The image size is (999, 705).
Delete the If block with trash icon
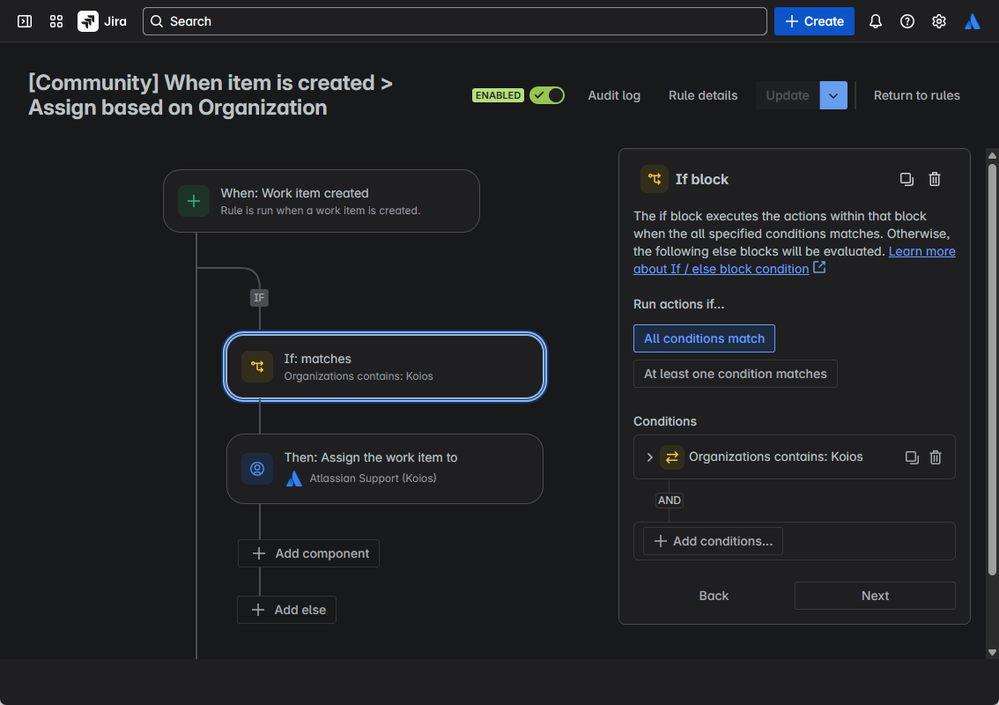pos(935,180)
